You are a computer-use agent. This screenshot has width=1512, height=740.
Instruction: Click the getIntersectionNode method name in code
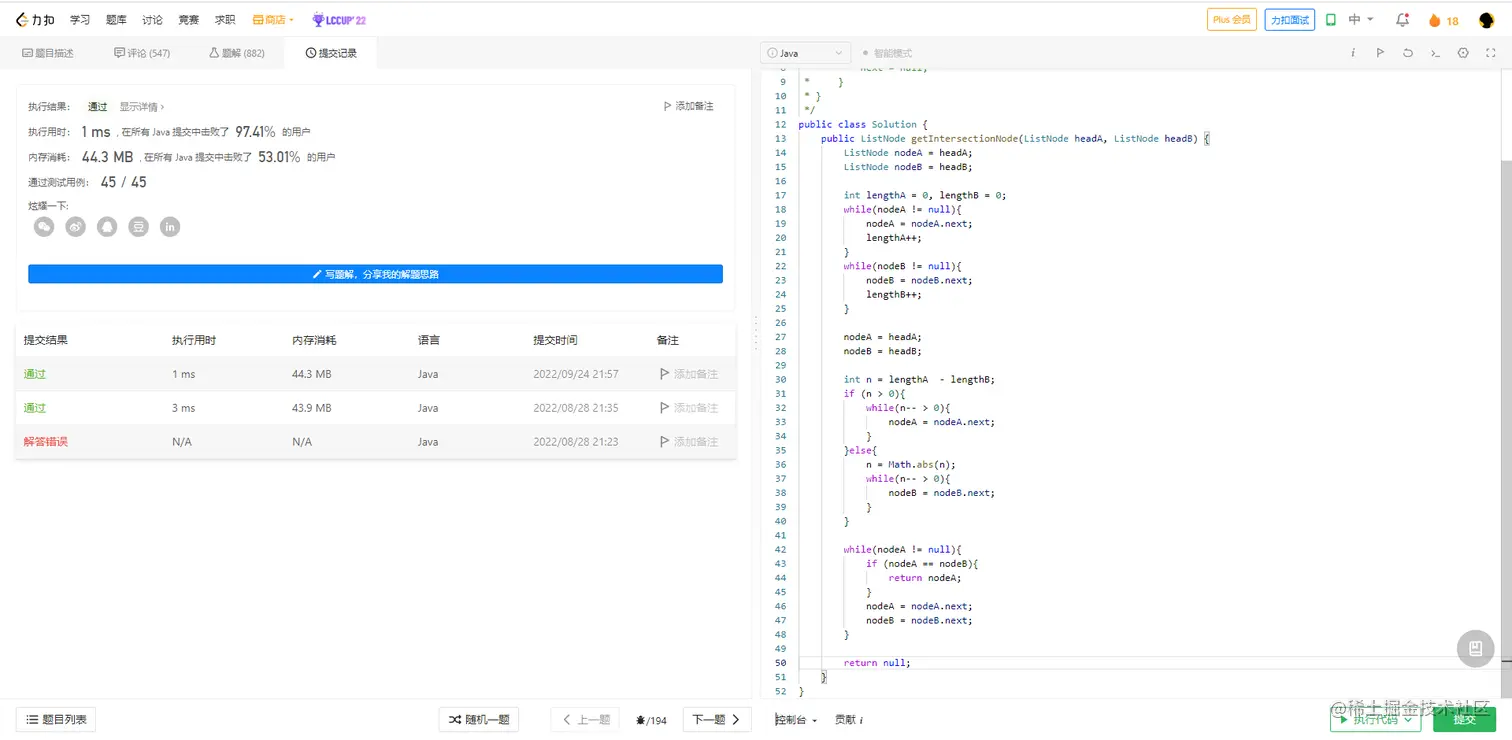tap(964, 139)
